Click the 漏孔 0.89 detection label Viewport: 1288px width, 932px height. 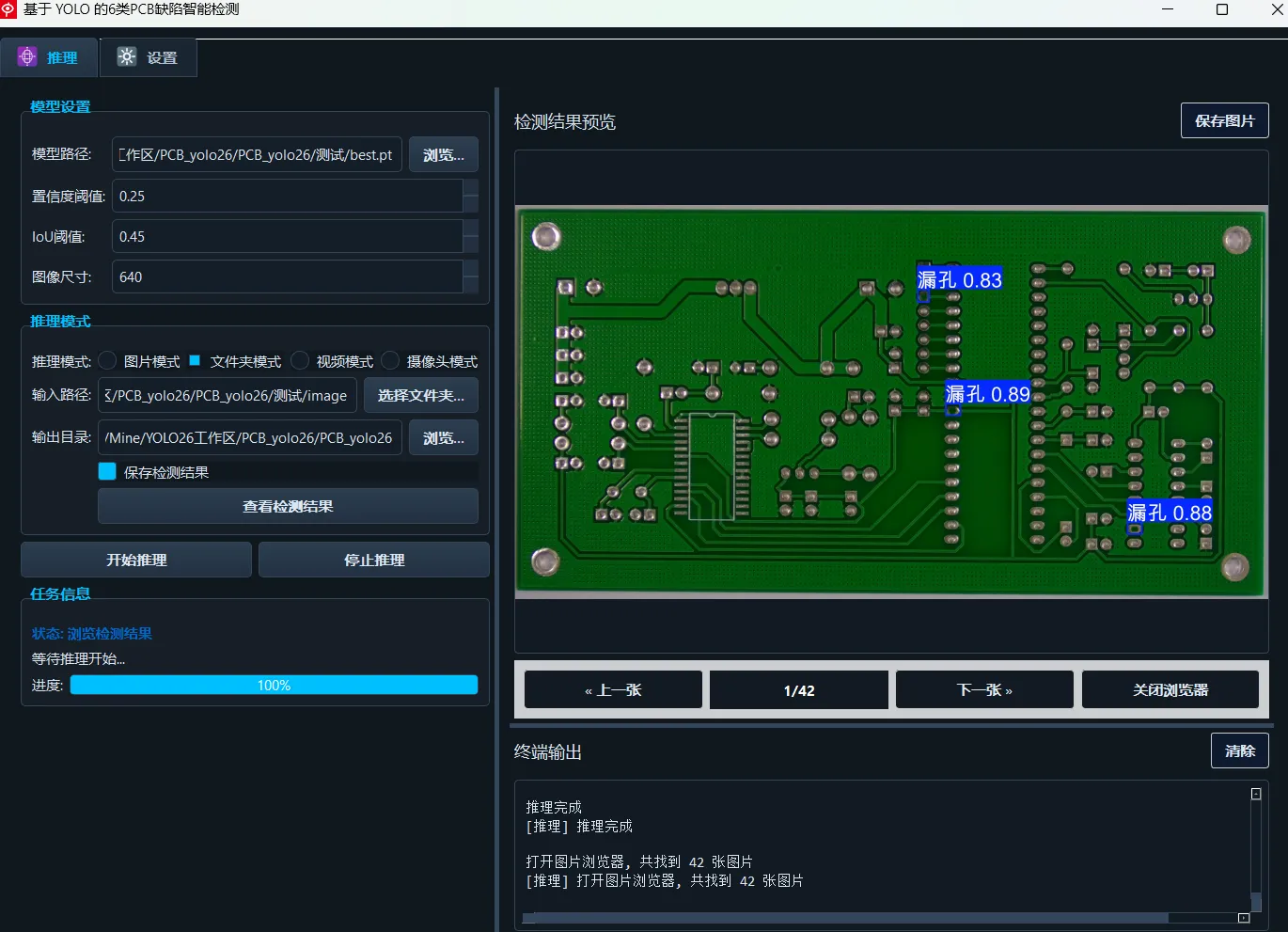pyautogui.click(x=987, y=394)
